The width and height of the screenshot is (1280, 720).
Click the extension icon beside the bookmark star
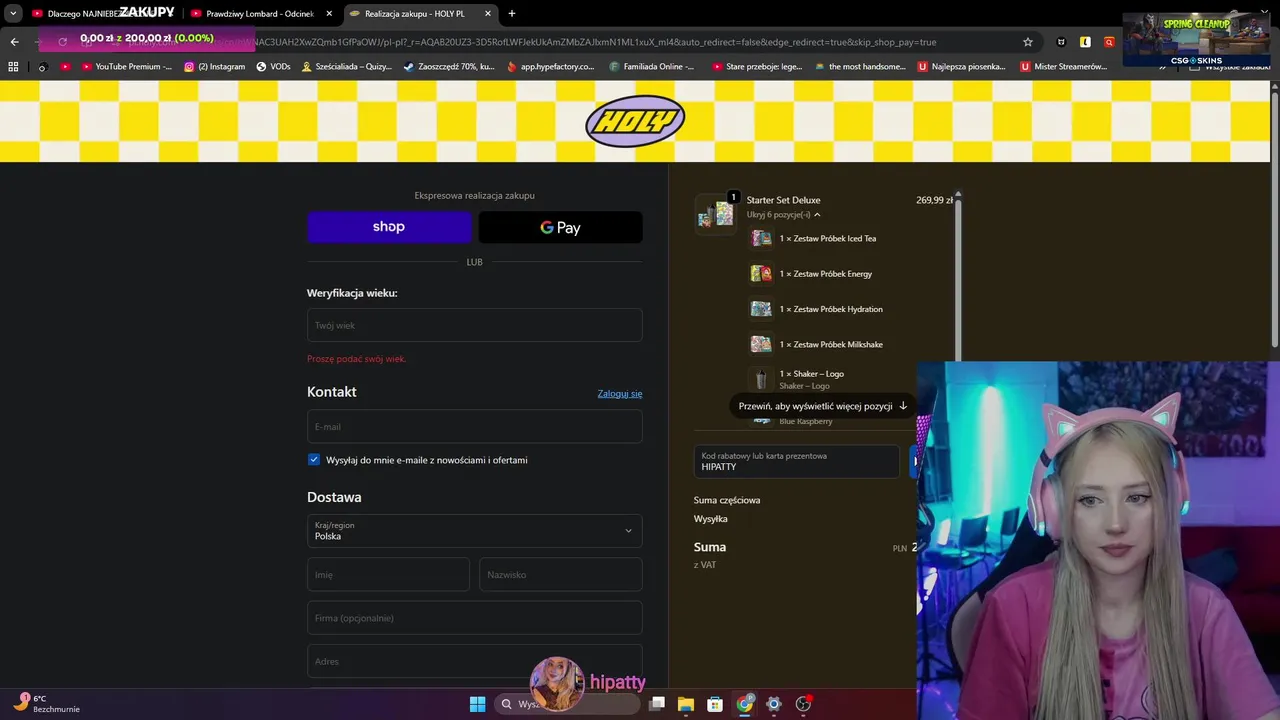[1061, 42]
